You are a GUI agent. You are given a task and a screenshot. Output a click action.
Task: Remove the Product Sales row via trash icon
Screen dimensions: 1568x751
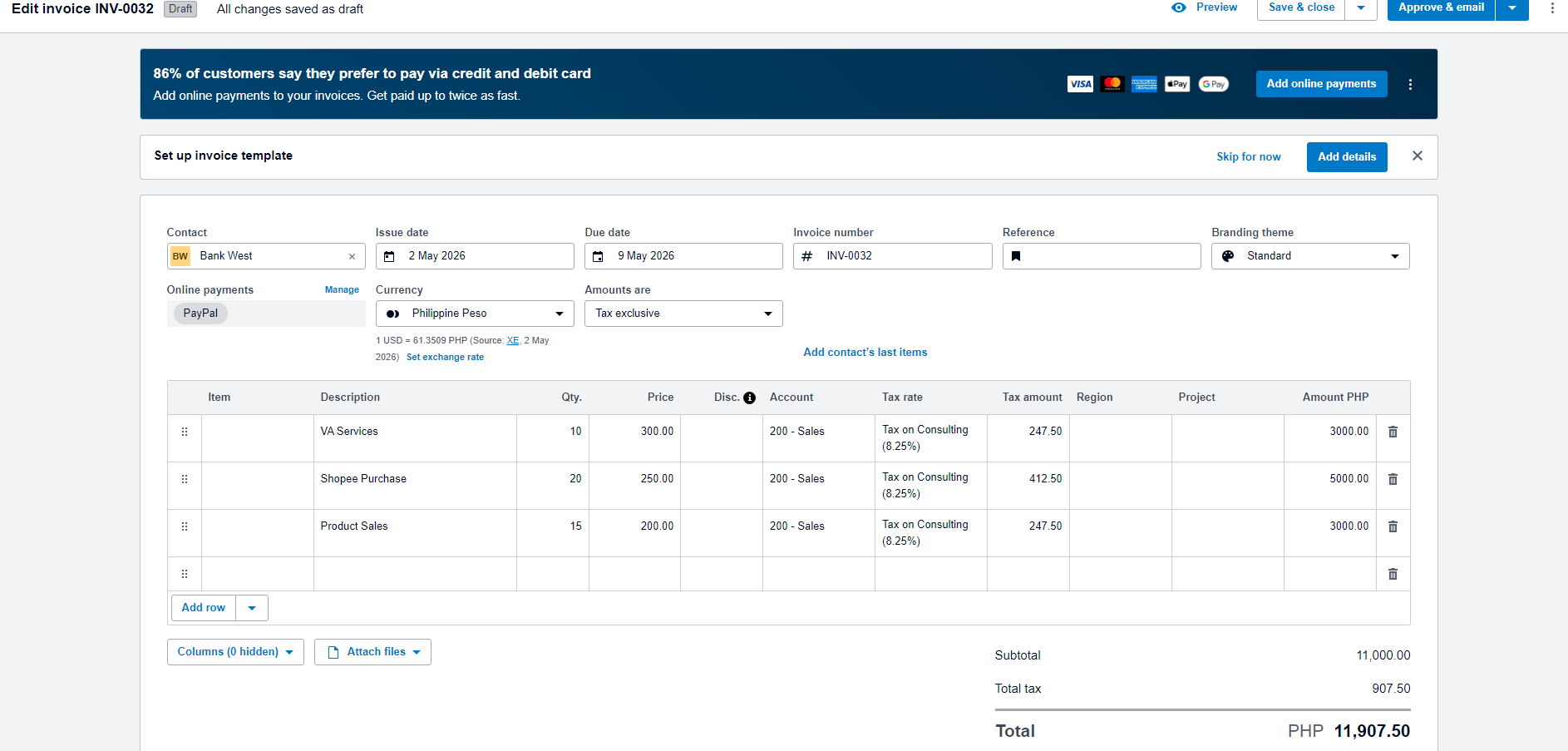tap(1393, 526)
